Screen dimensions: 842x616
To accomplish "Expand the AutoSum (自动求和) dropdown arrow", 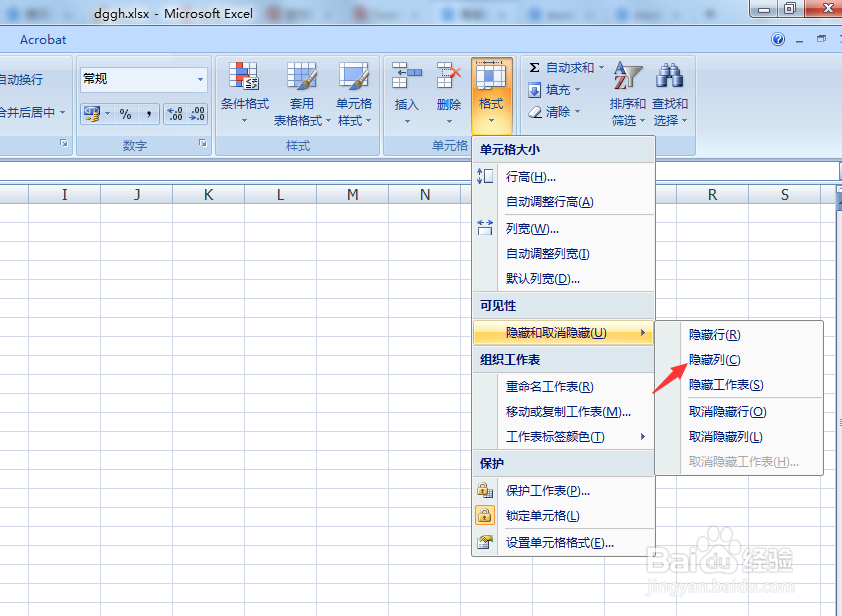I will tap(601, 68).
